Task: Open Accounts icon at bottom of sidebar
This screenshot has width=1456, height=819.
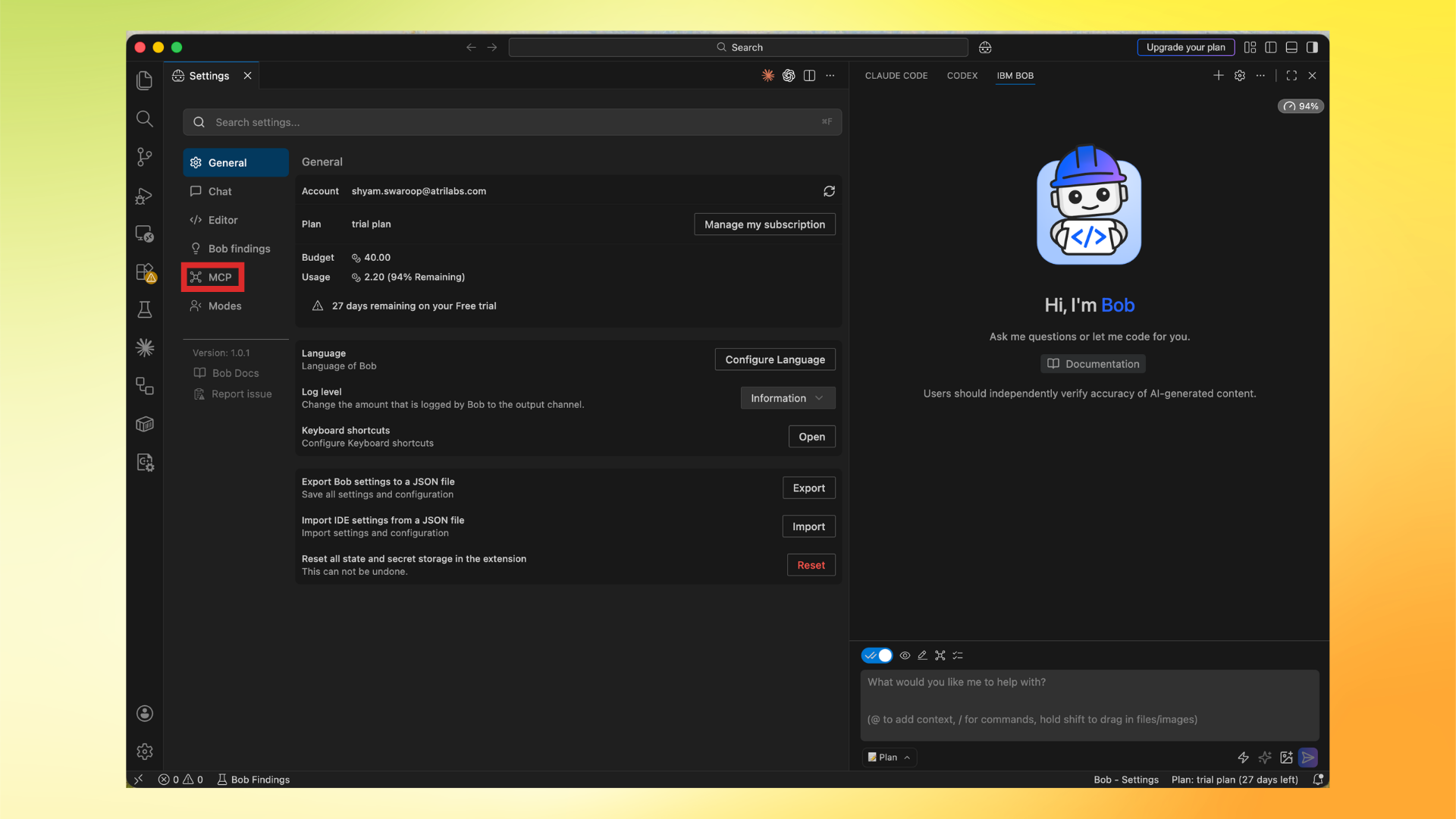Action: click(144, 713)
